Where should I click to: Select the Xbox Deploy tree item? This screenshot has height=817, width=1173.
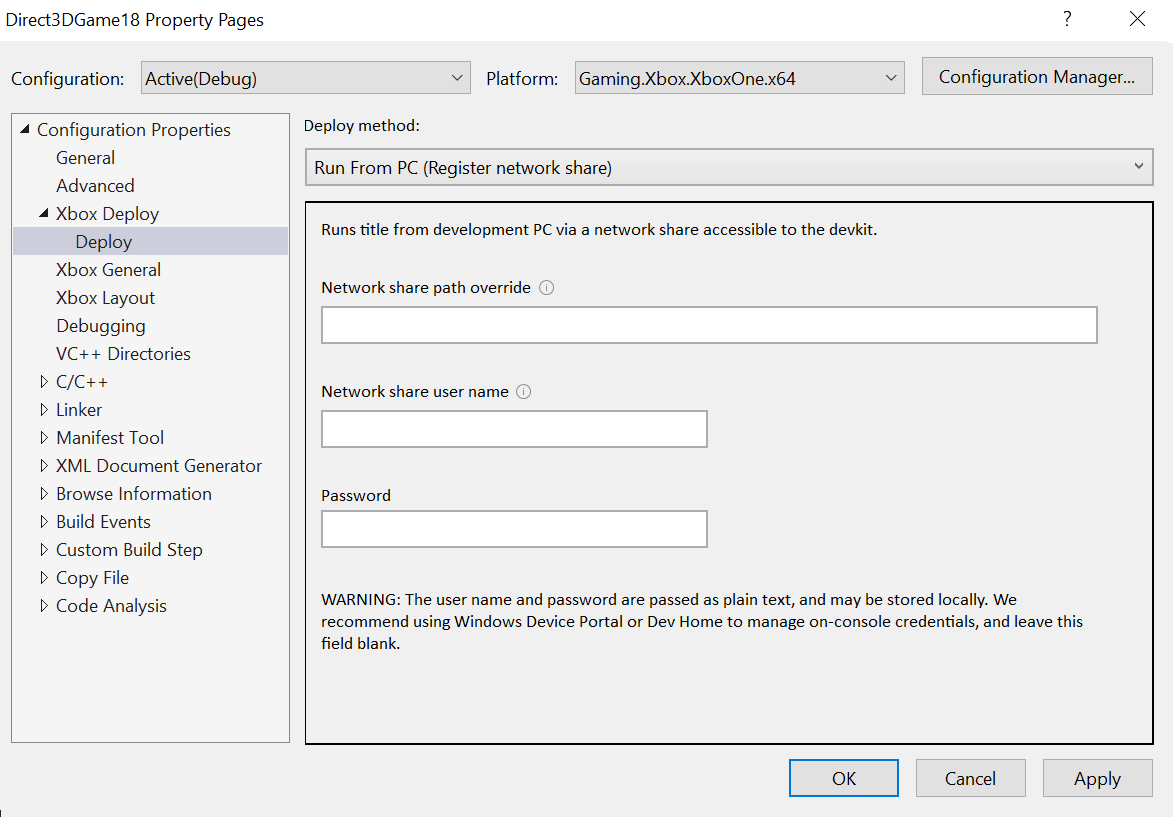click(107, 214)
